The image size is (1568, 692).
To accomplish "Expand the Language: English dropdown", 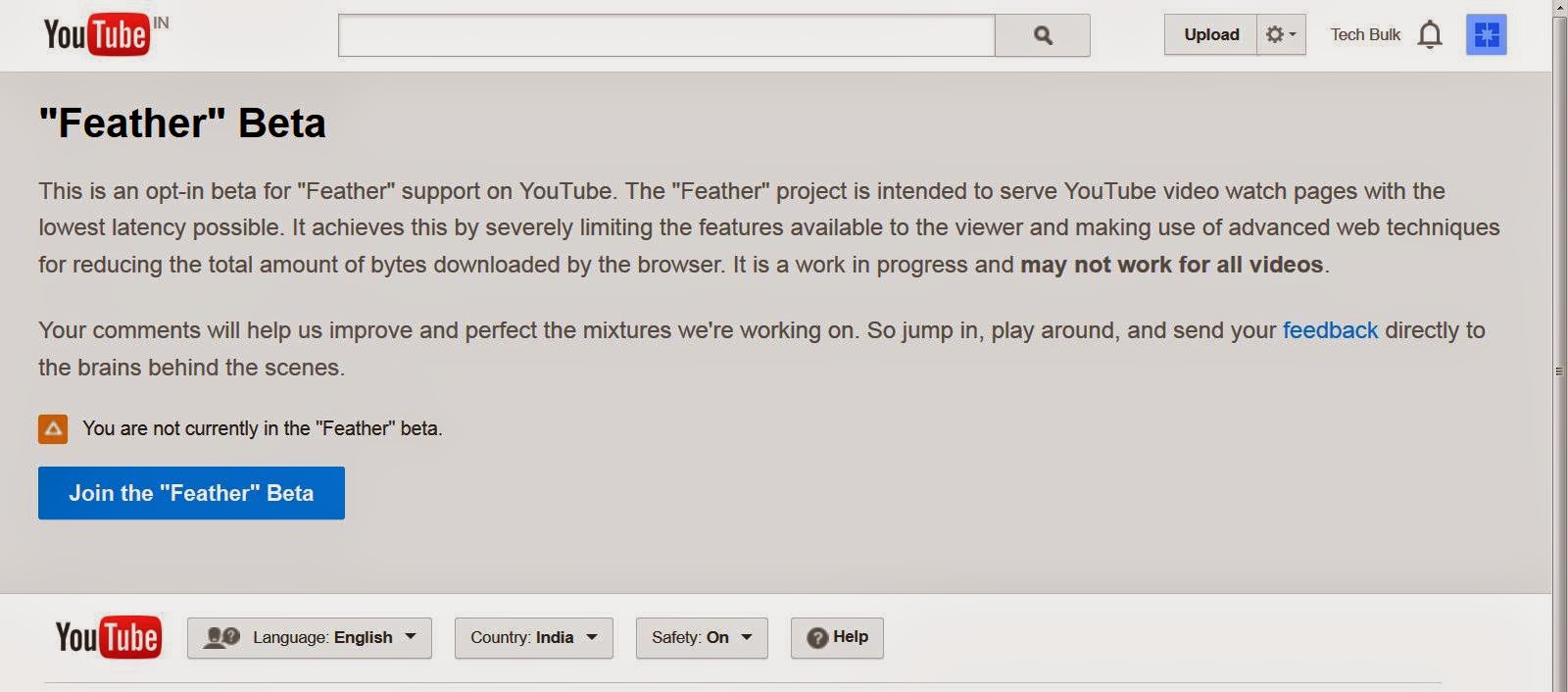I will tap(310, 638).
